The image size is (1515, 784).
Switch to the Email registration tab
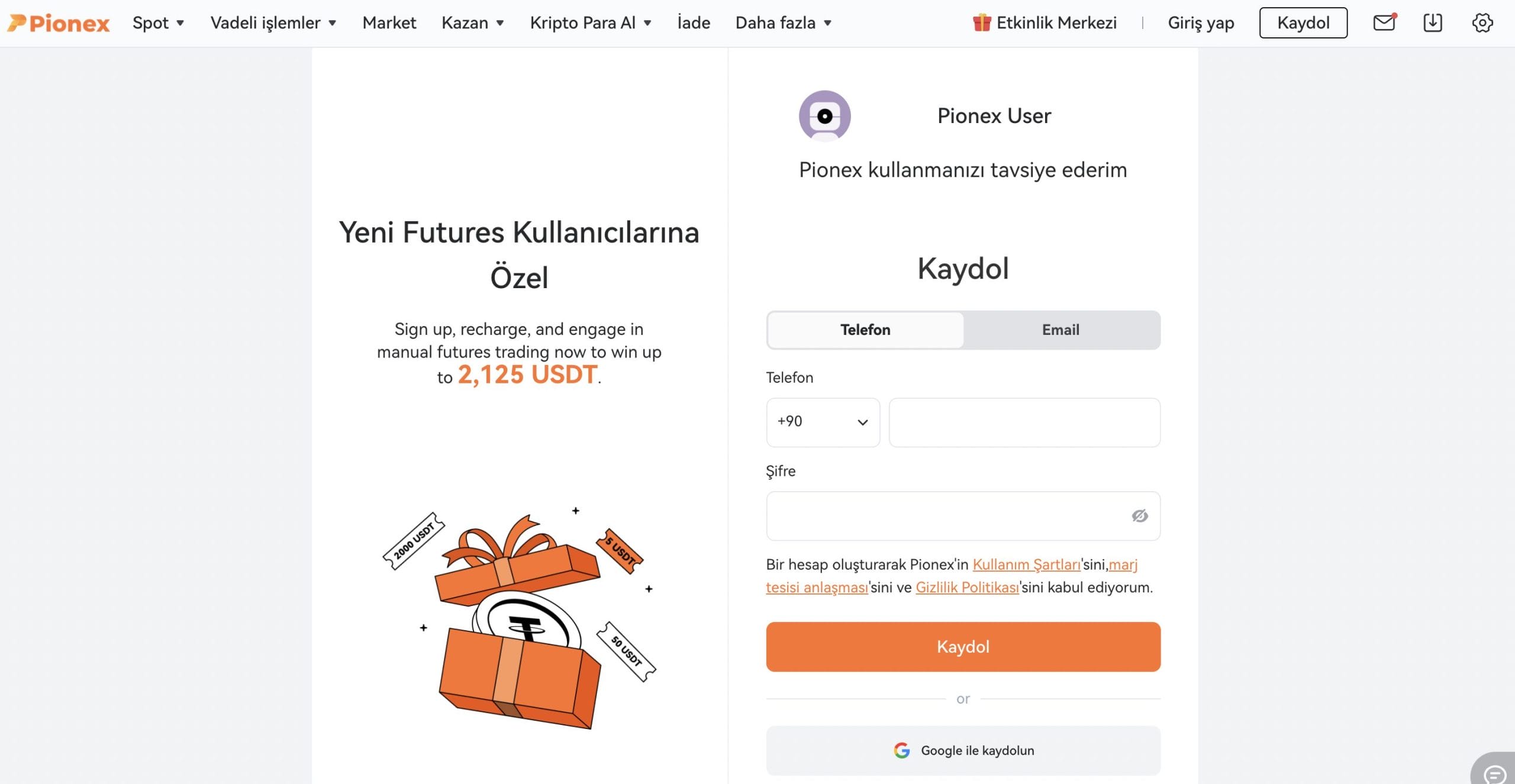tap(1060, 330)
